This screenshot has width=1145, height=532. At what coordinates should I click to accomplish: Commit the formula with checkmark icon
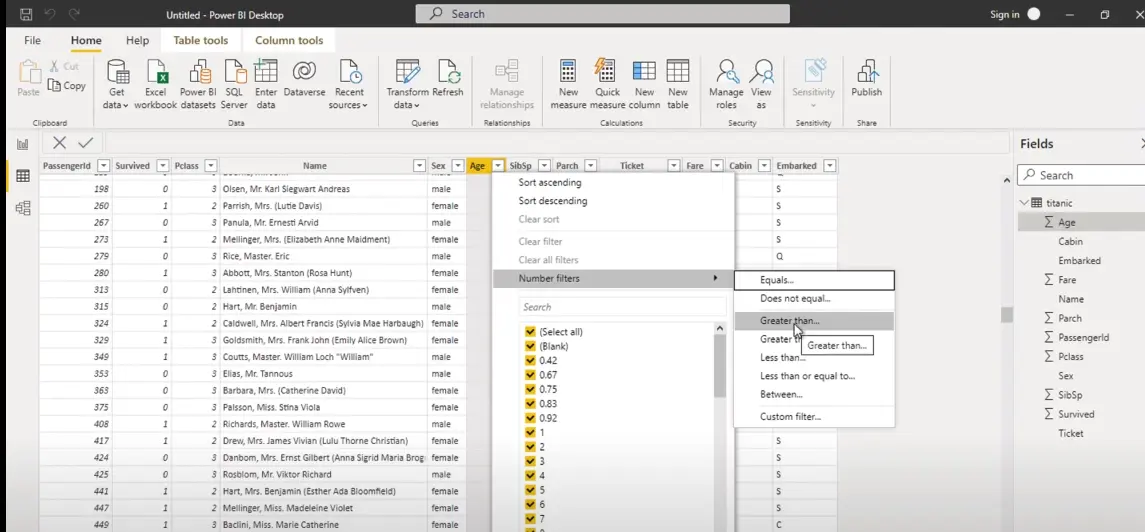[x=85, y=143]
